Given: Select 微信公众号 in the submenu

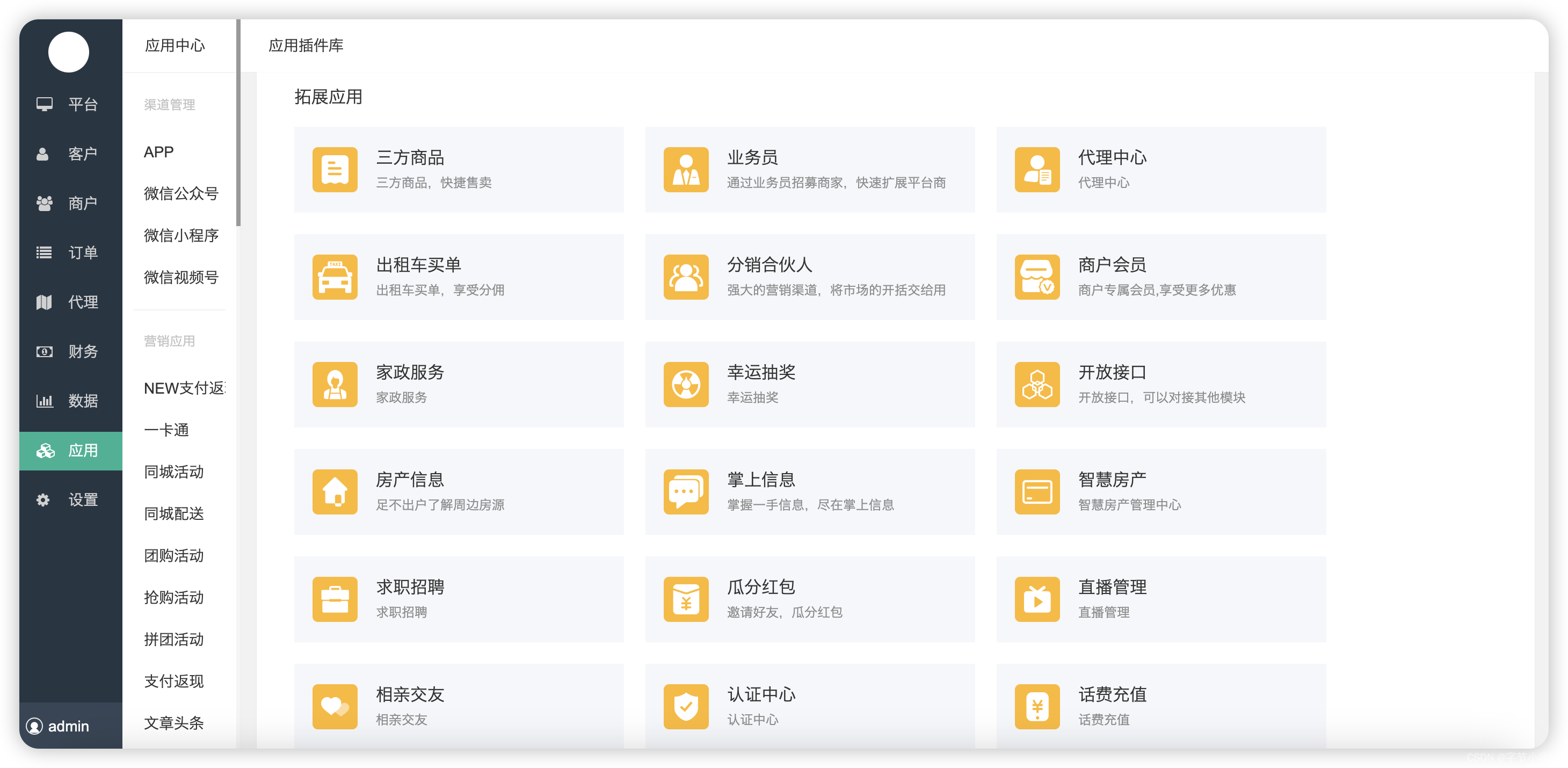Looking at the screenshot, I should pyautogui.click(x=182, y=194).
